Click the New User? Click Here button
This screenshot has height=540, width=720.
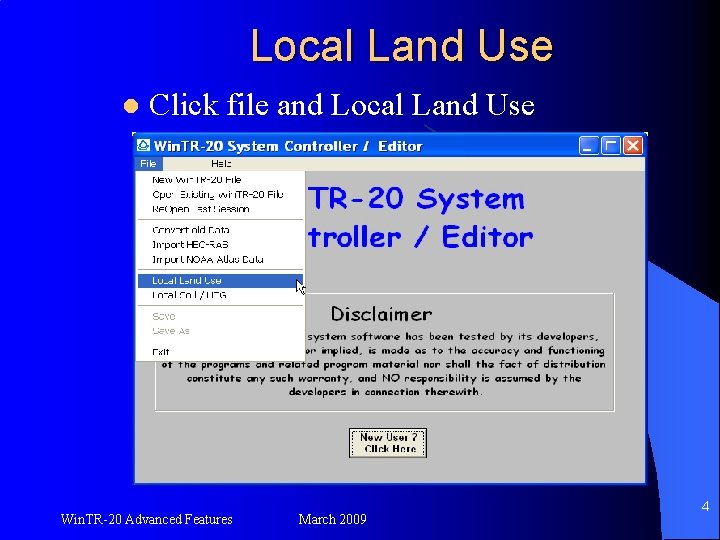point(388,443)
